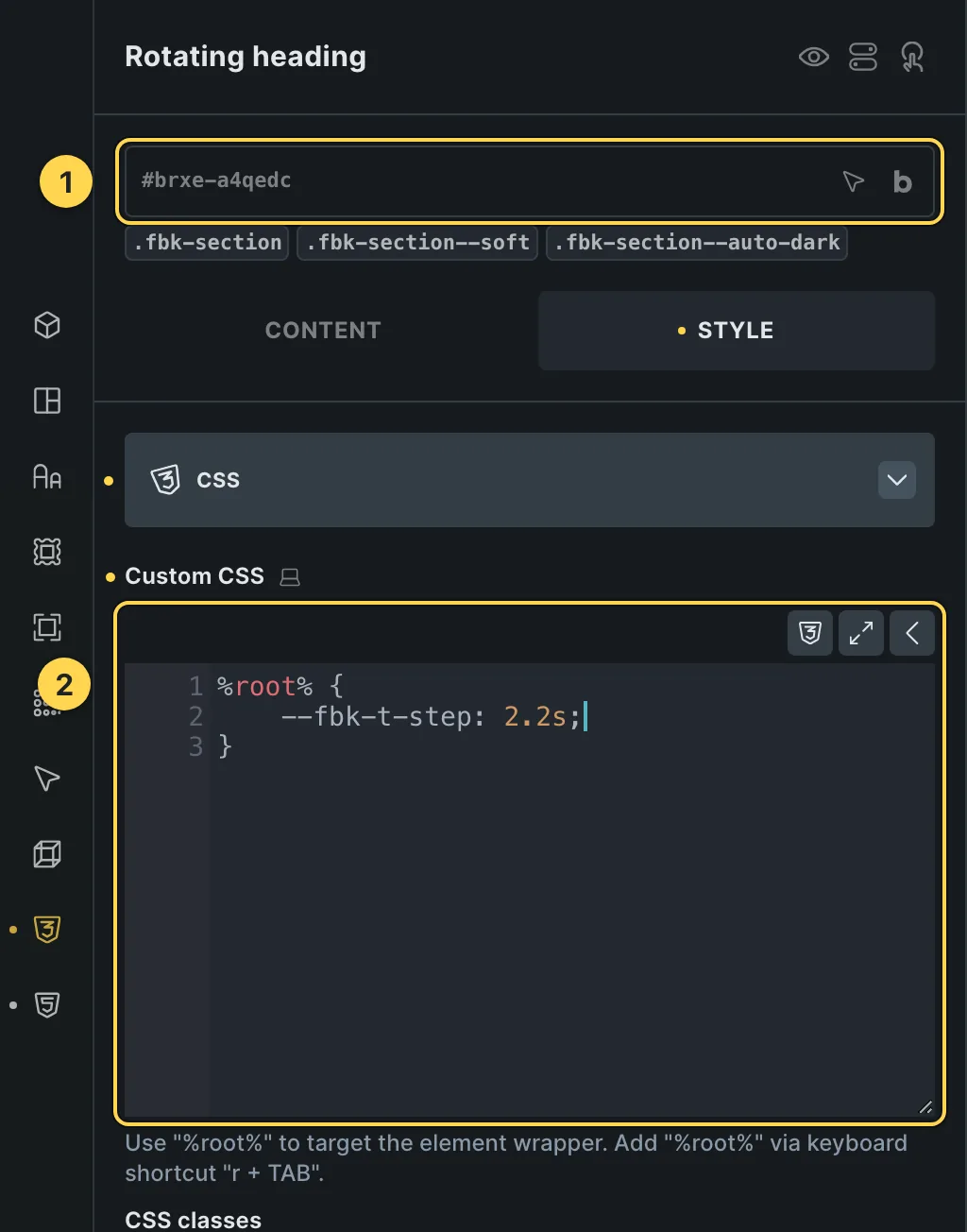The image size is (967, 1232).
Task: Toggle the eye preview icon in header
Action: coord(813,58)
